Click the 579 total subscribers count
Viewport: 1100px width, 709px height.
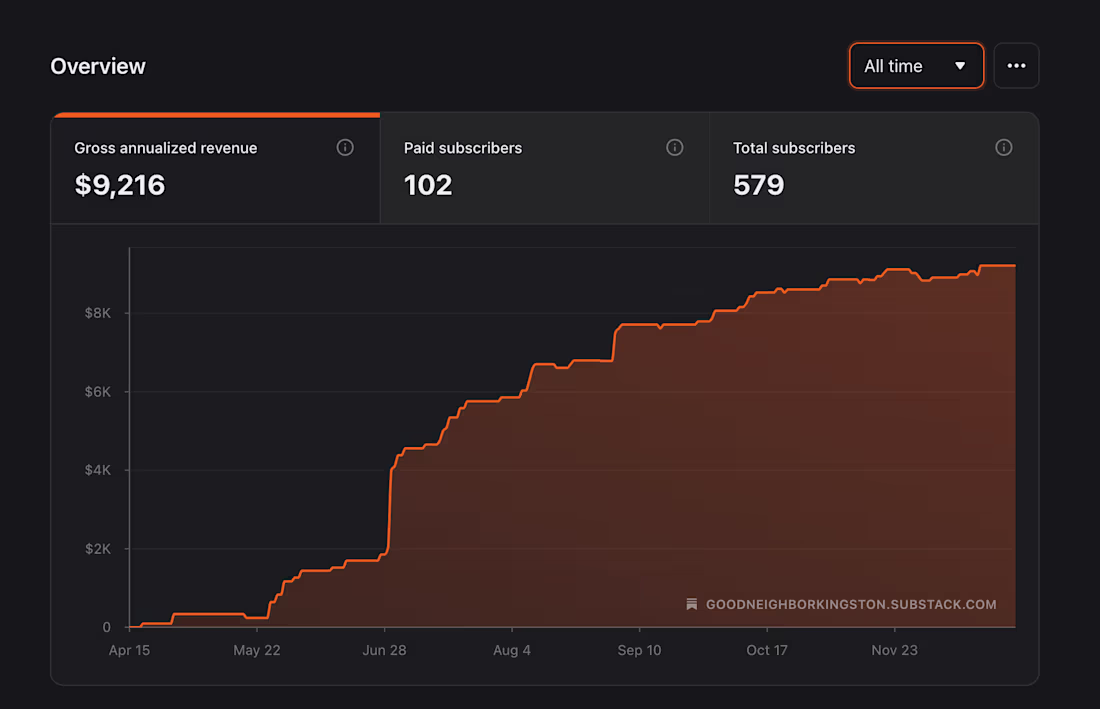(x=758, y=185)
